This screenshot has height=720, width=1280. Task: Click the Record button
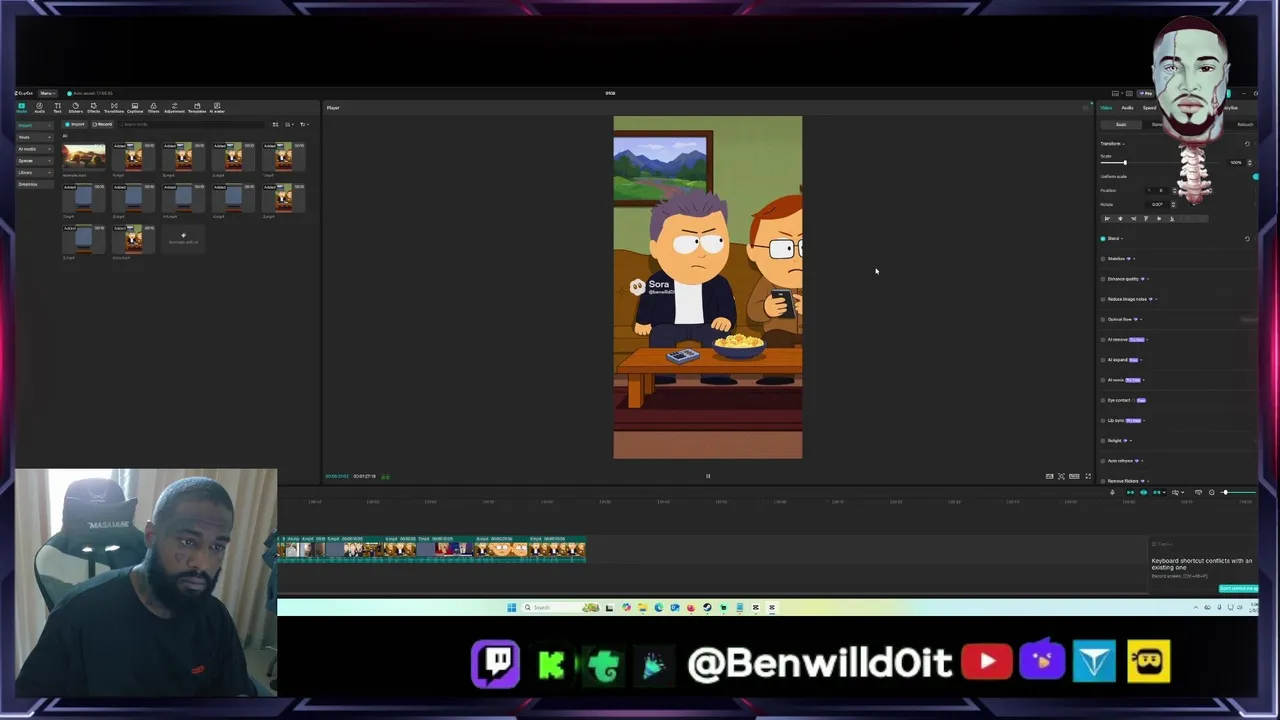102,124
